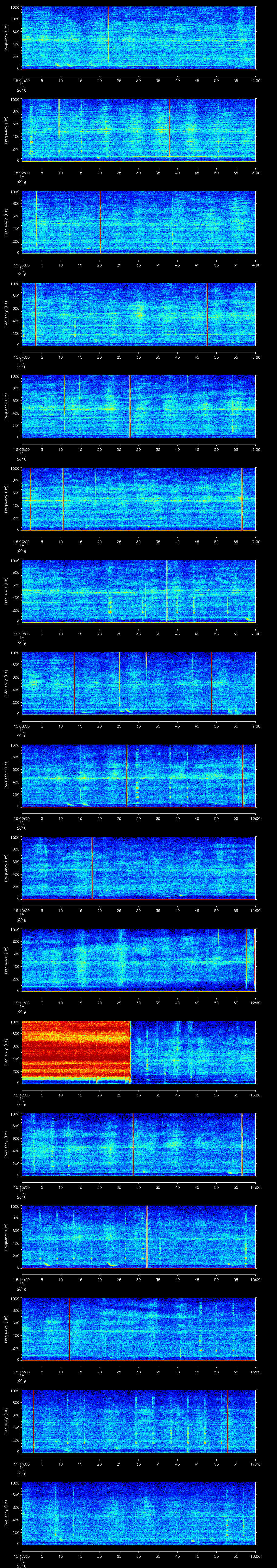Click the 18:00 end time label
Viewport: 277px width, 1568px height.
coord(255,1556)
